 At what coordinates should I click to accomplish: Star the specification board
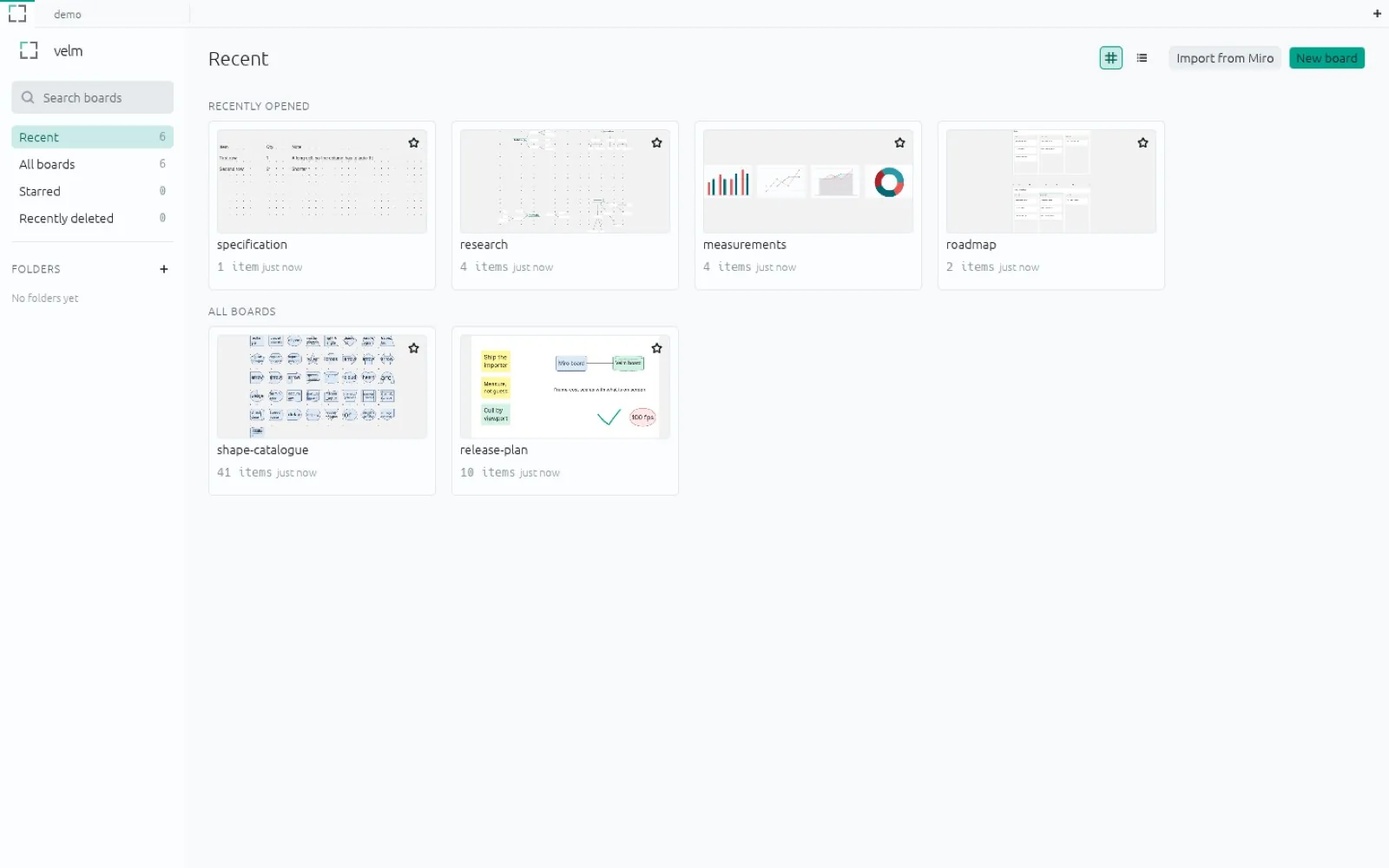(x=414, y=142)
